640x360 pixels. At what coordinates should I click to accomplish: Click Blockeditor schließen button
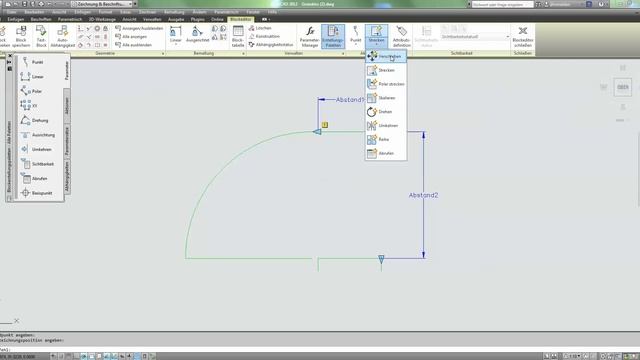click(x=523, y=36)
